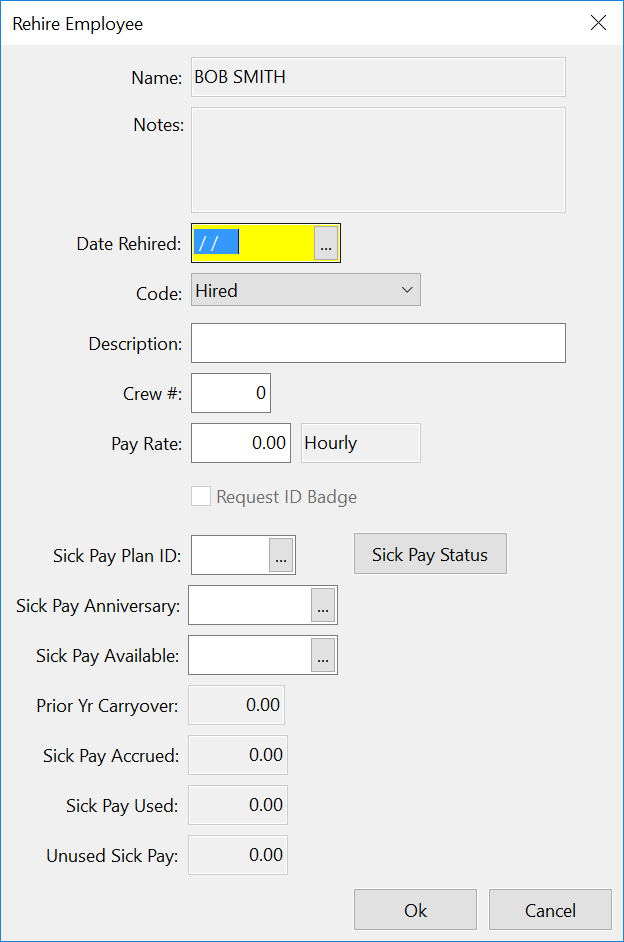Screen dimensions: 624x942
Task: Close the Rehire Employee dialog
Action: tap(598, 23)
